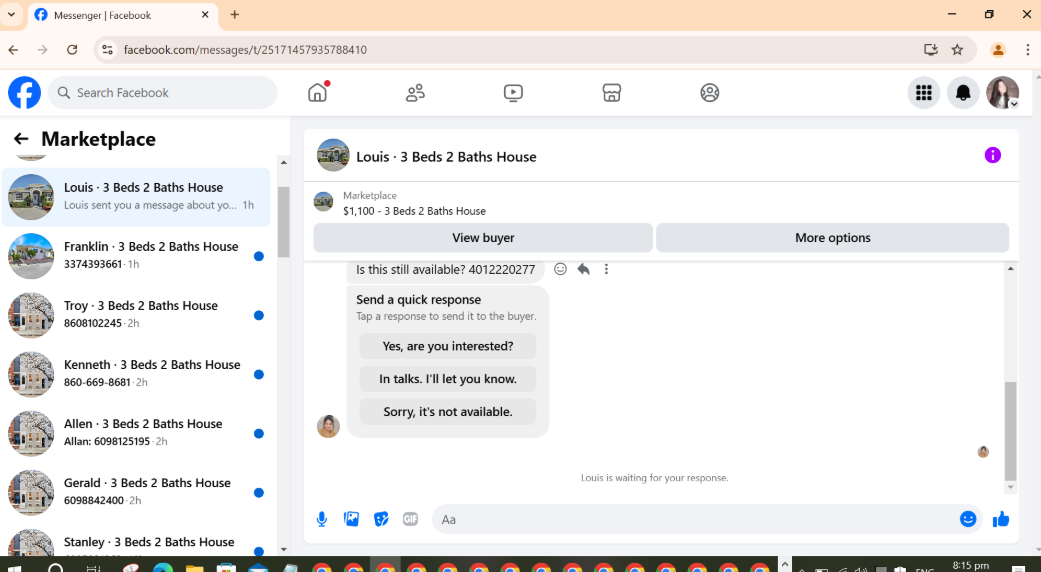Open Troy conversation in chat list

point(136,315)
